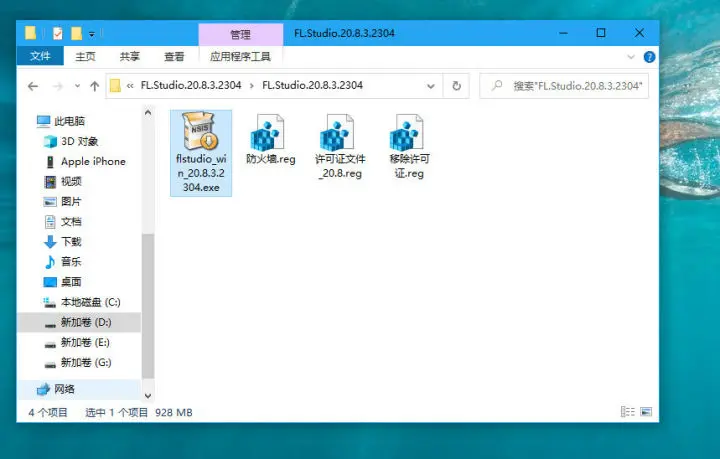Open recent locations dropdown arrow
Image resolution: width=720 pixels, height=459 pixels.
click(77, 86)
